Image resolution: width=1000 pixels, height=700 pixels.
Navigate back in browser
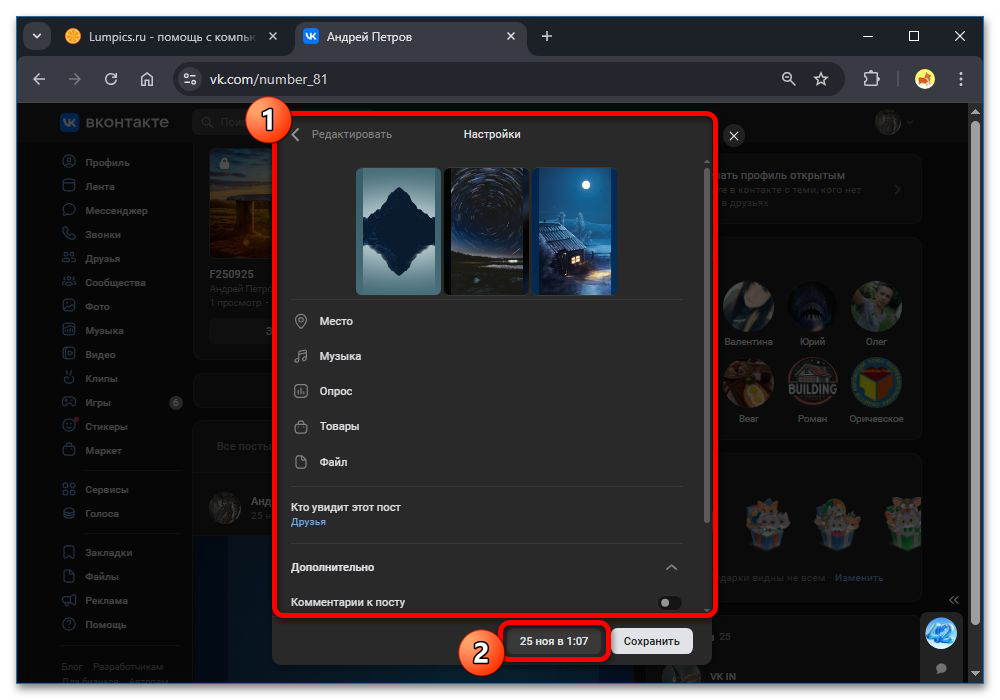pyautogui.click(x=40, y=79)
